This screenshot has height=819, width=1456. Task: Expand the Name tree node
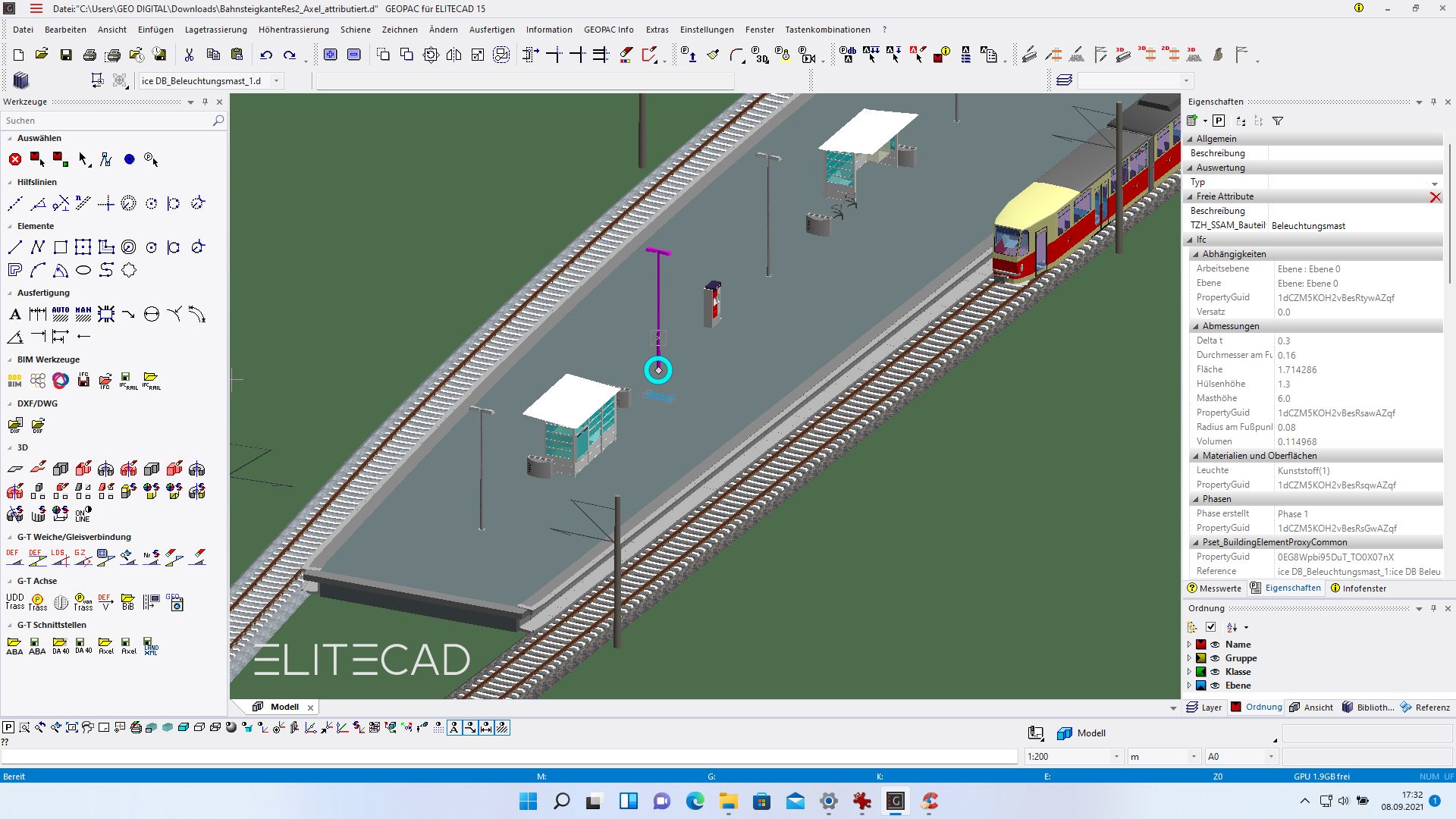[1189, 645]
